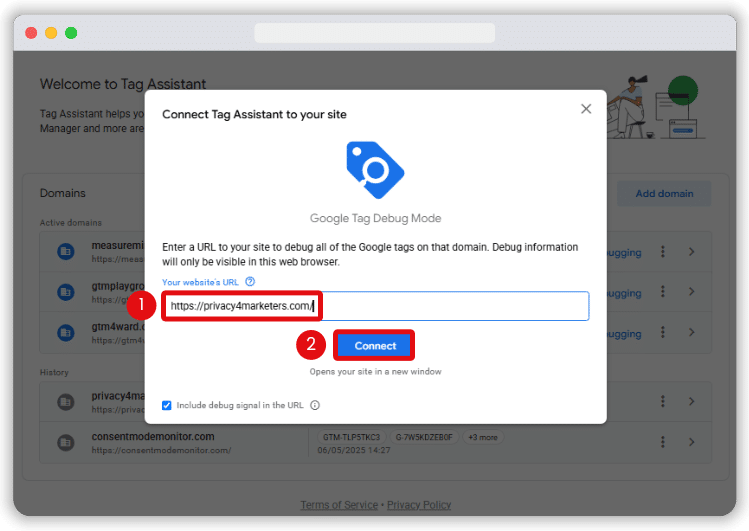Click the yellow minimize window button
749x531 pixels.
tap(51, 33)
